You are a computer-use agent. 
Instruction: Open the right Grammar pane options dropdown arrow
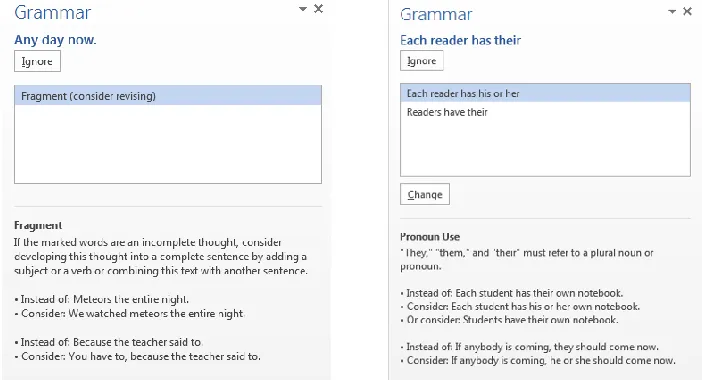pos(672,12)
